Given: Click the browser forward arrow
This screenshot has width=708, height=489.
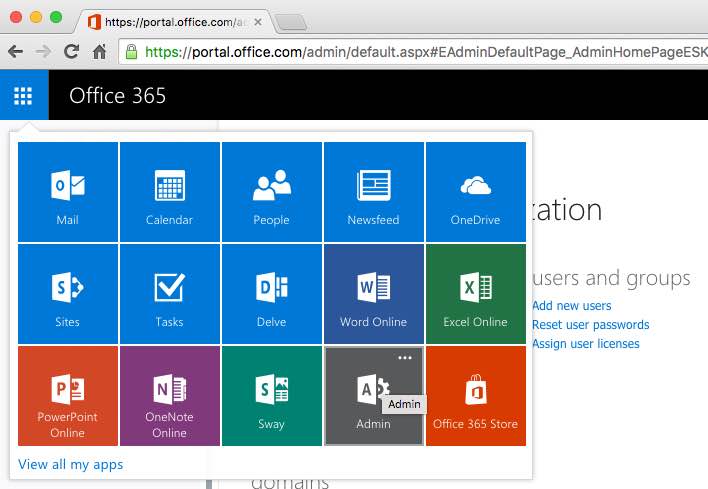Looking at the screenshot, I should [43, 51].
